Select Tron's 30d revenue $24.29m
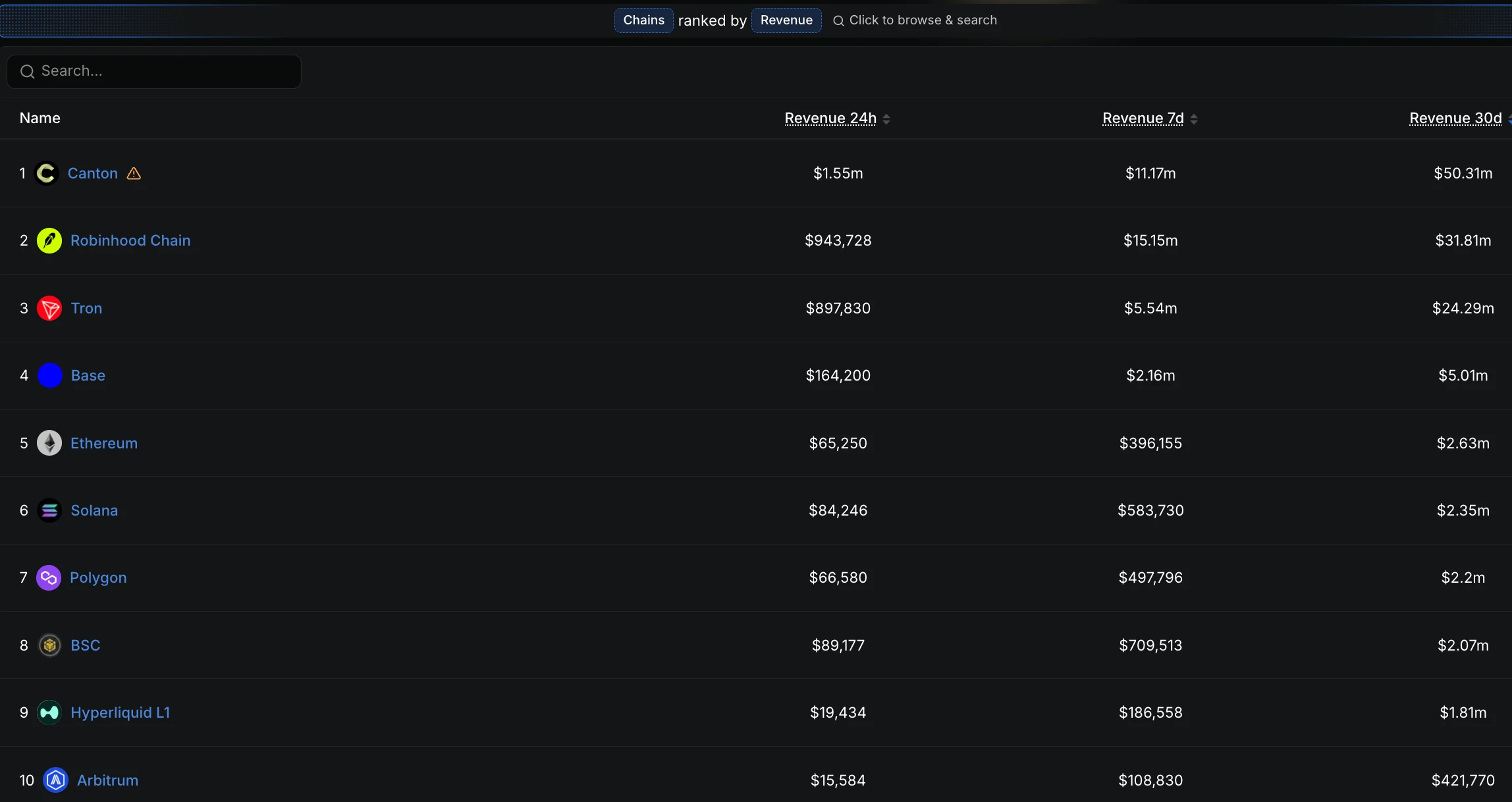This screenshot has width=1512, height=802. point(1463,308)
